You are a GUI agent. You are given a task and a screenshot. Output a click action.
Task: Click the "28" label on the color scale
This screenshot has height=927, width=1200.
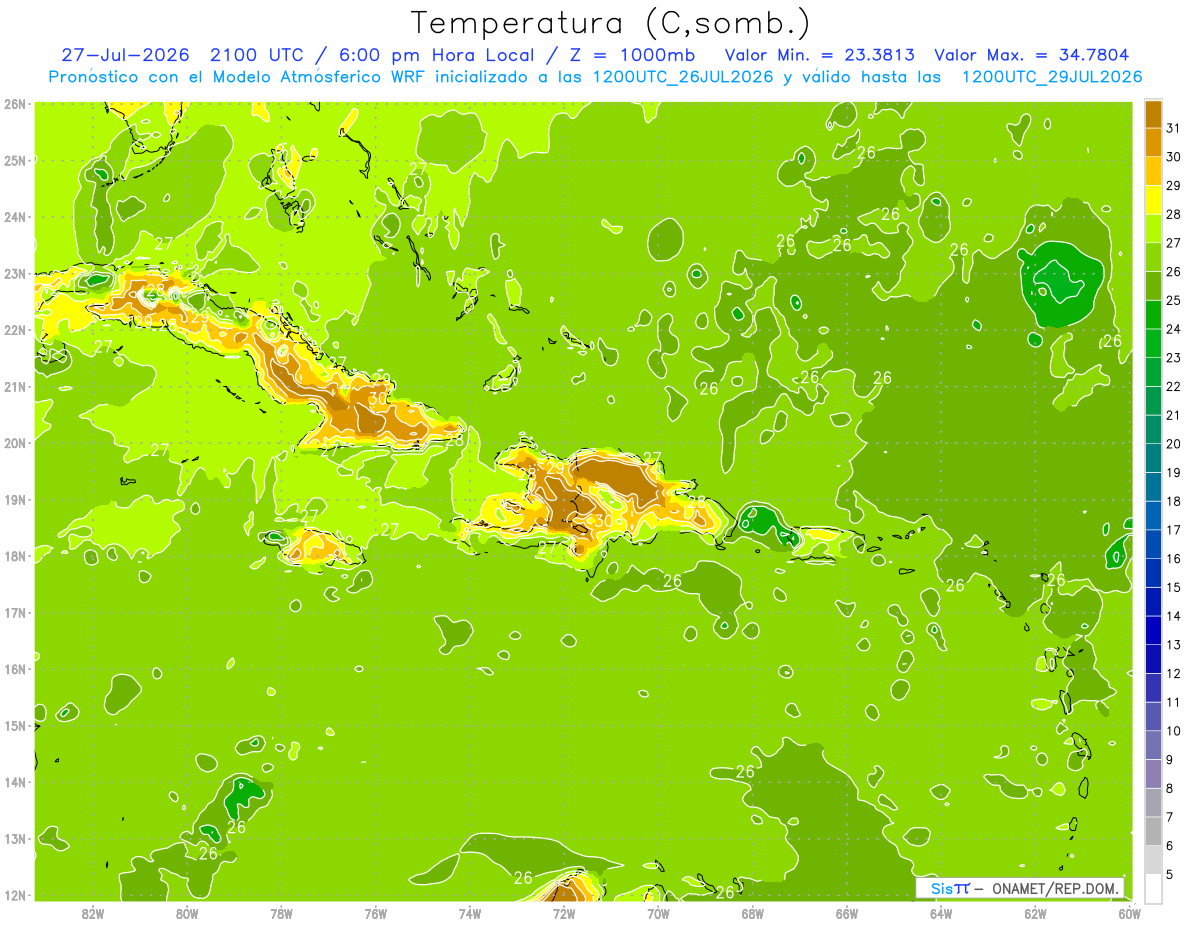(1173, 214)
